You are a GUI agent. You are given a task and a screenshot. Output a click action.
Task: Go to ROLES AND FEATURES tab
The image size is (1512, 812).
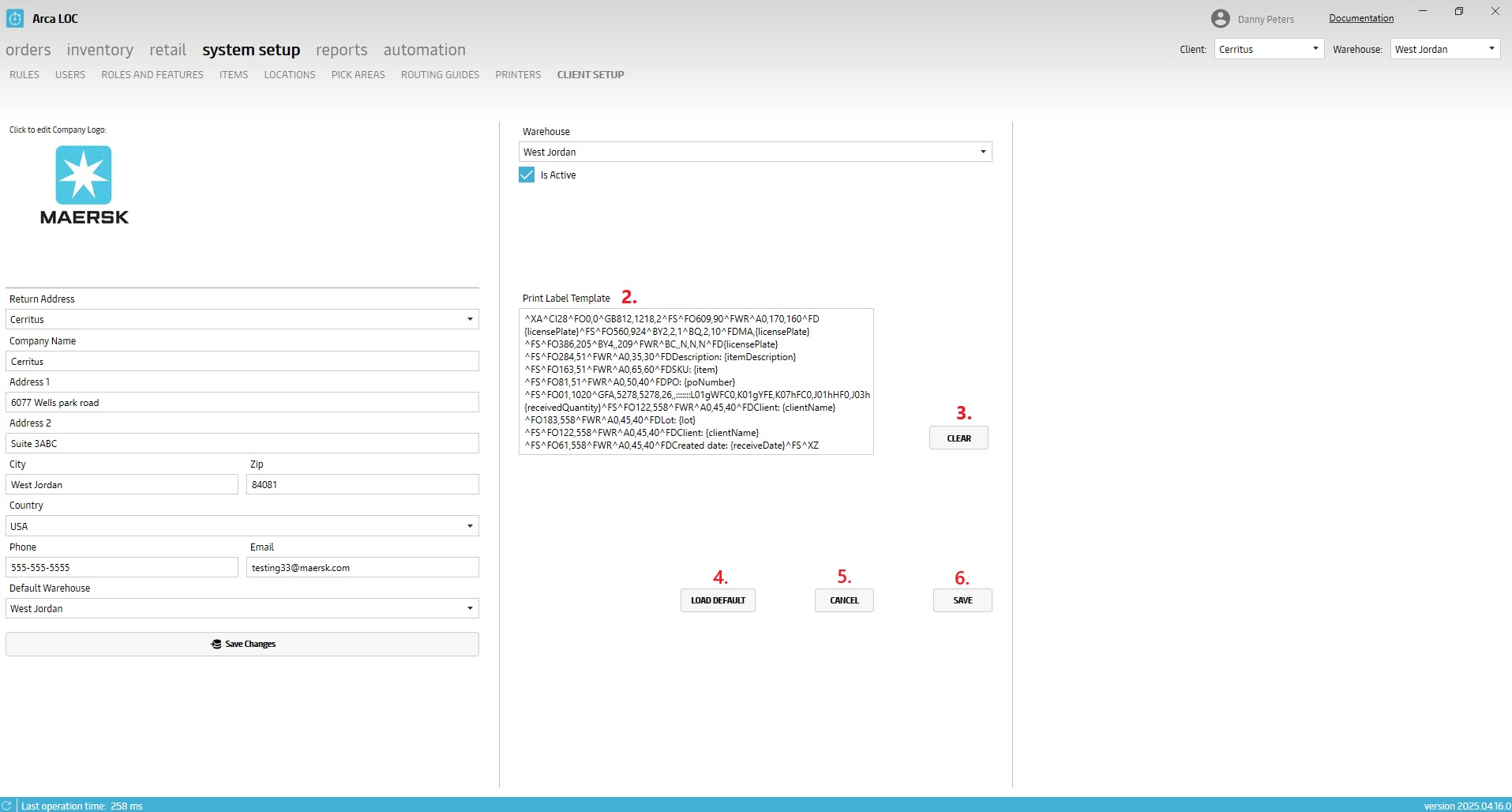[x=152, y=74]
